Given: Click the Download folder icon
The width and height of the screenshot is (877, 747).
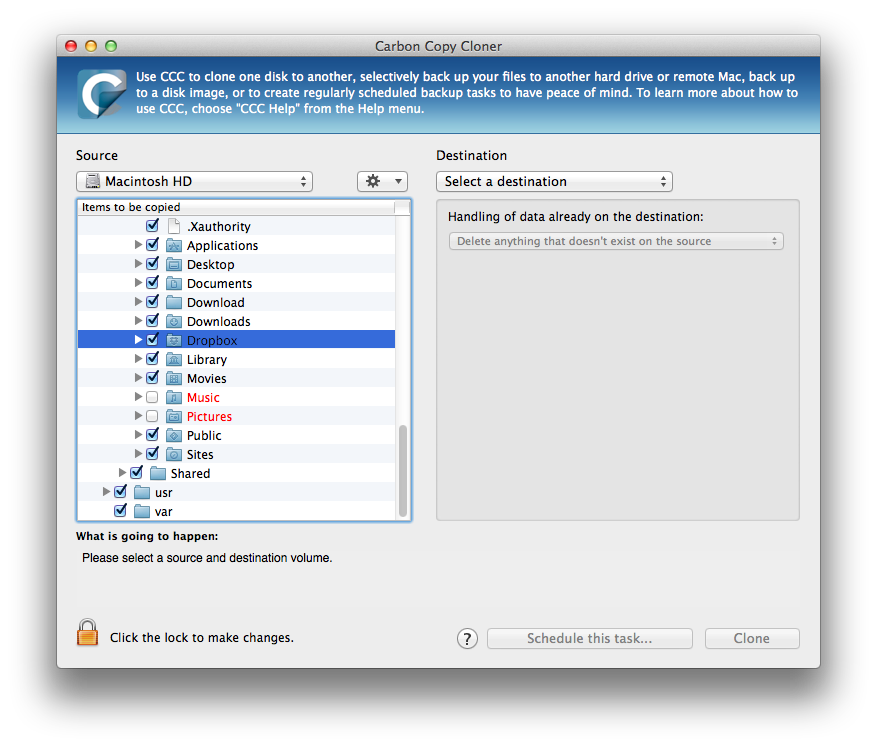Looking at the screenshot, I should tap(174, 302).
